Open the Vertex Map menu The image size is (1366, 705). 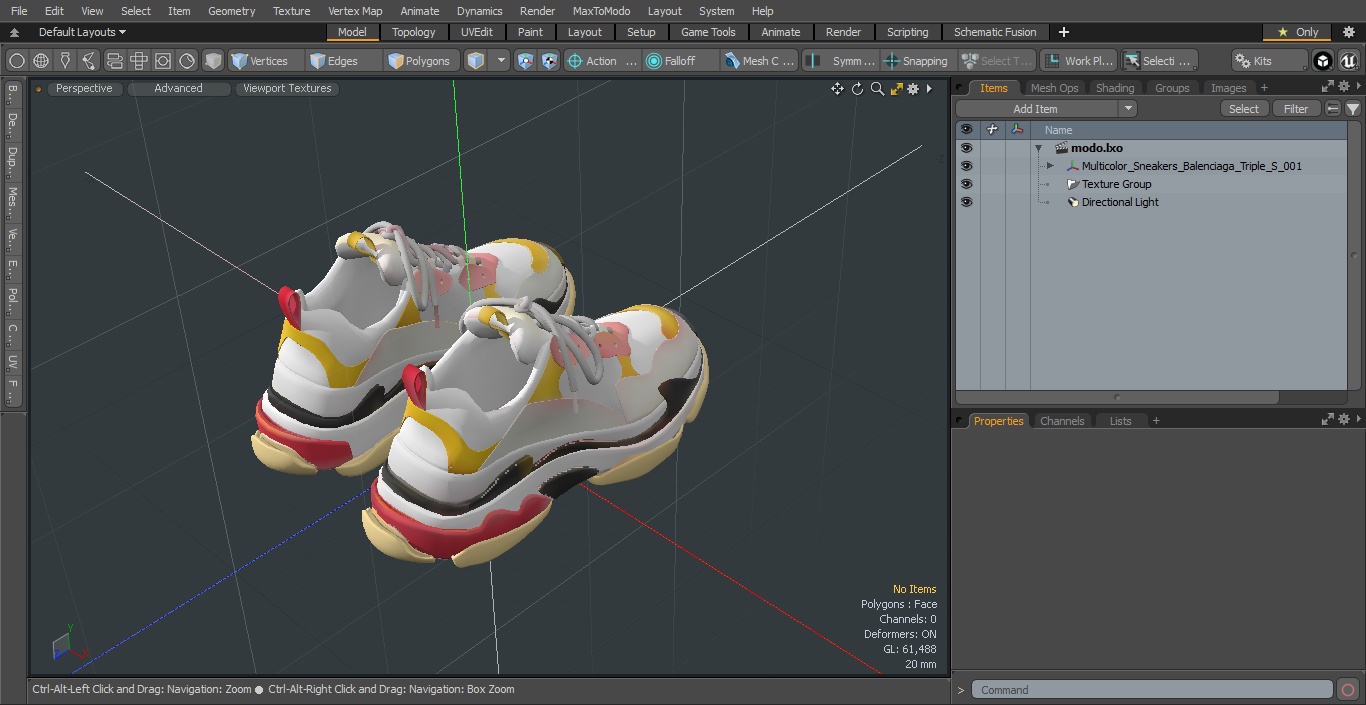355,11
